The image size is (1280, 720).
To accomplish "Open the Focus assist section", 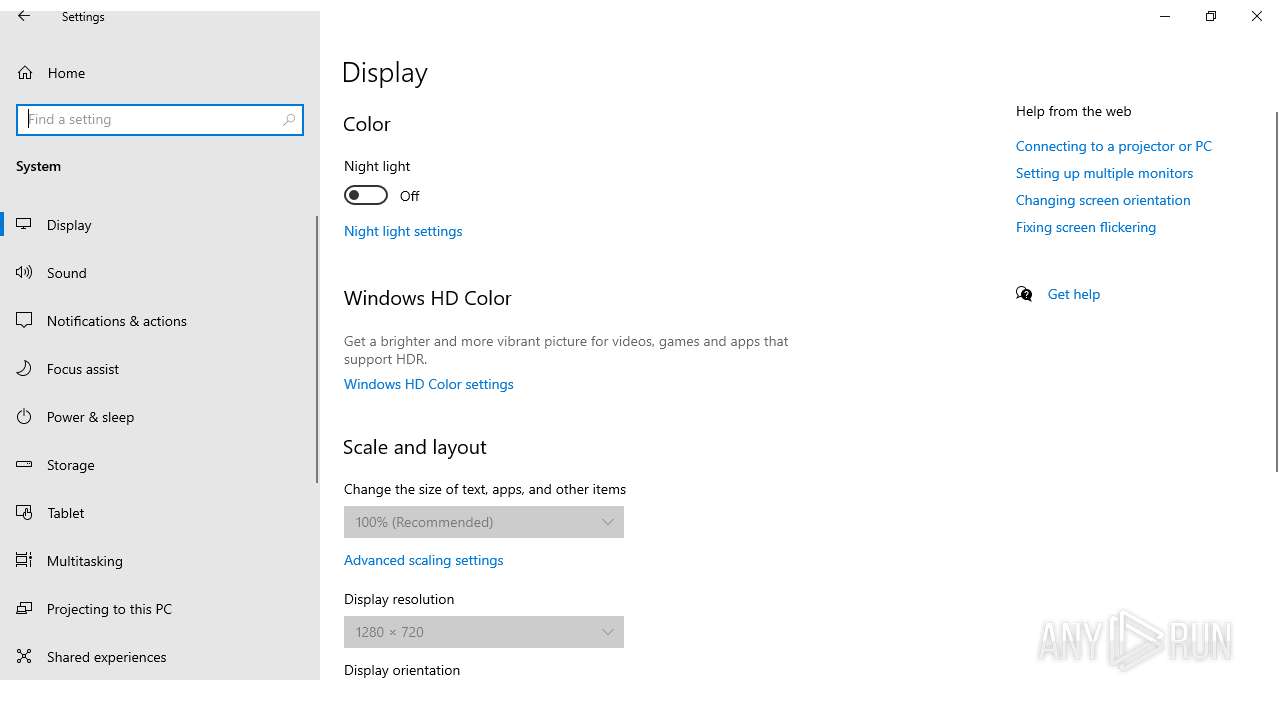I will point(160,369).
